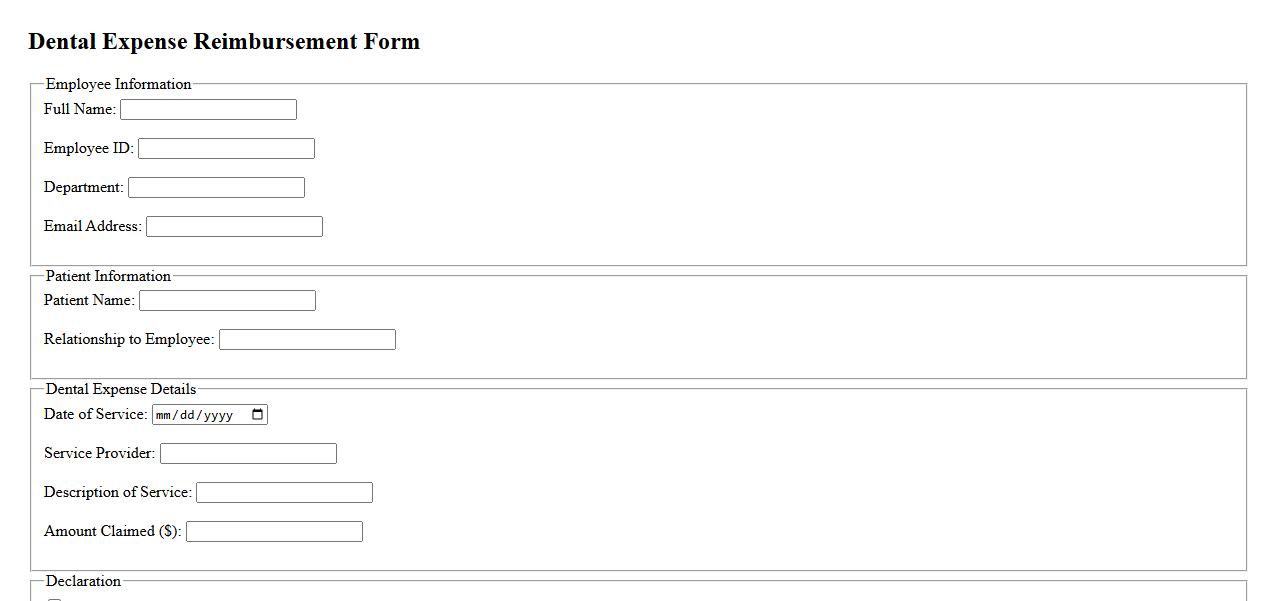Click the "Relationship to Employee:" label

129,340
